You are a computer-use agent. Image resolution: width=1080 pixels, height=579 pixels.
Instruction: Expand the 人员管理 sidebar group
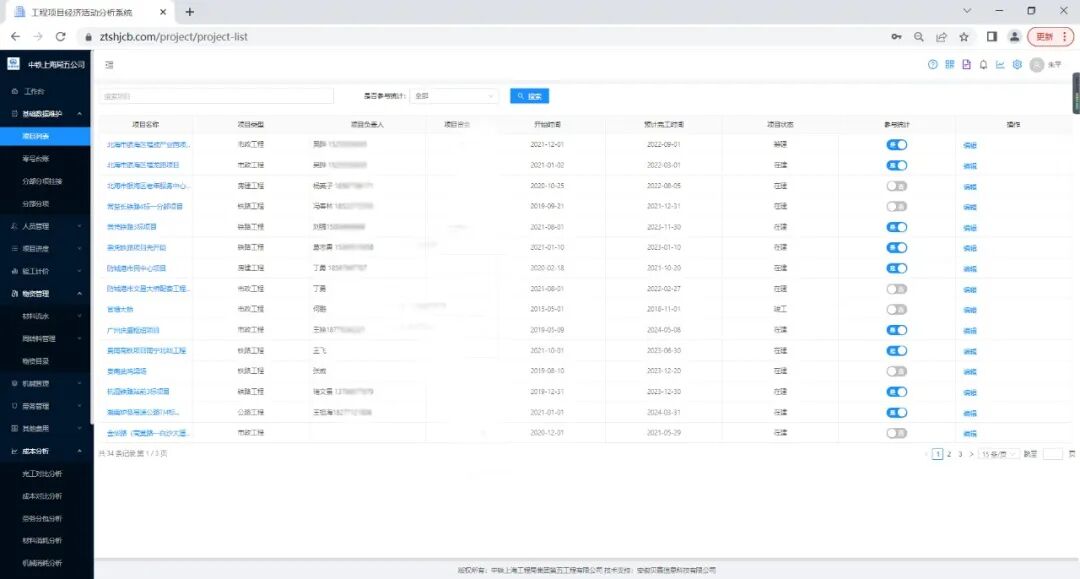click(x=45, y=226)
